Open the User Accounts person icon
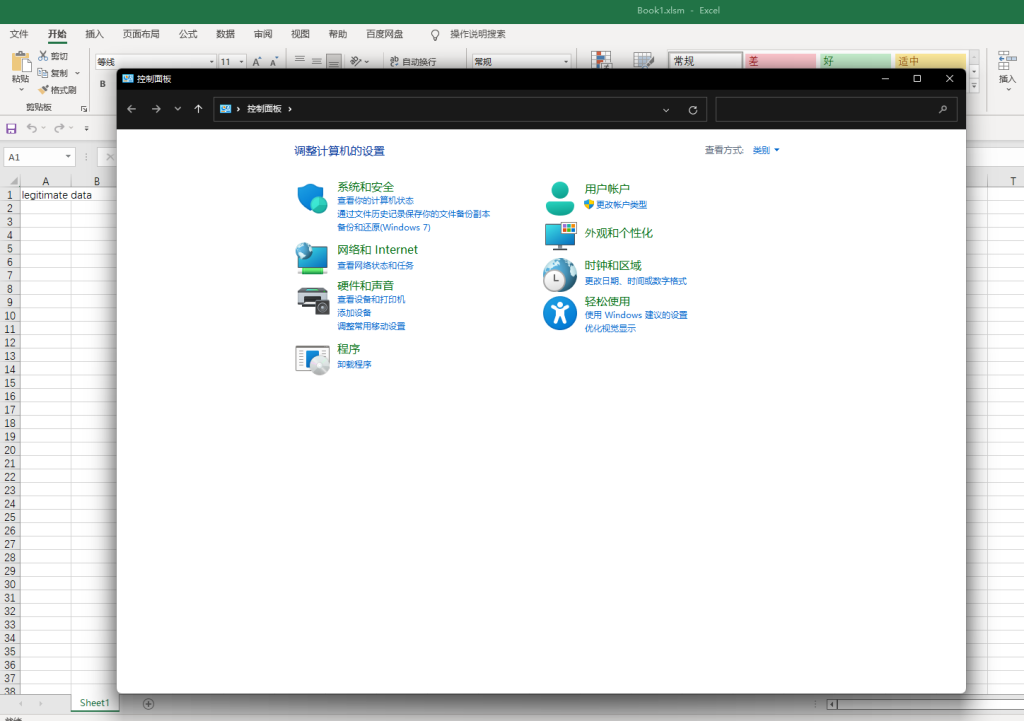 coord(560,199)
